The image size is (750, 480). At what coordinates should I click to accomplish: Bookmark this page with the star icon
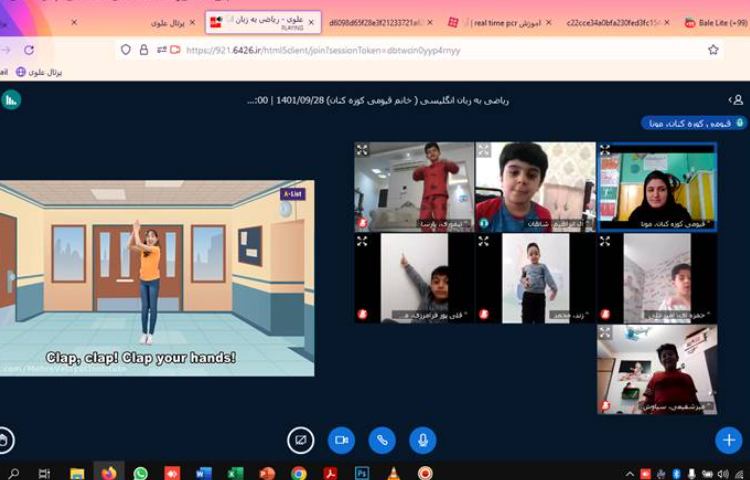click(713, 49)
